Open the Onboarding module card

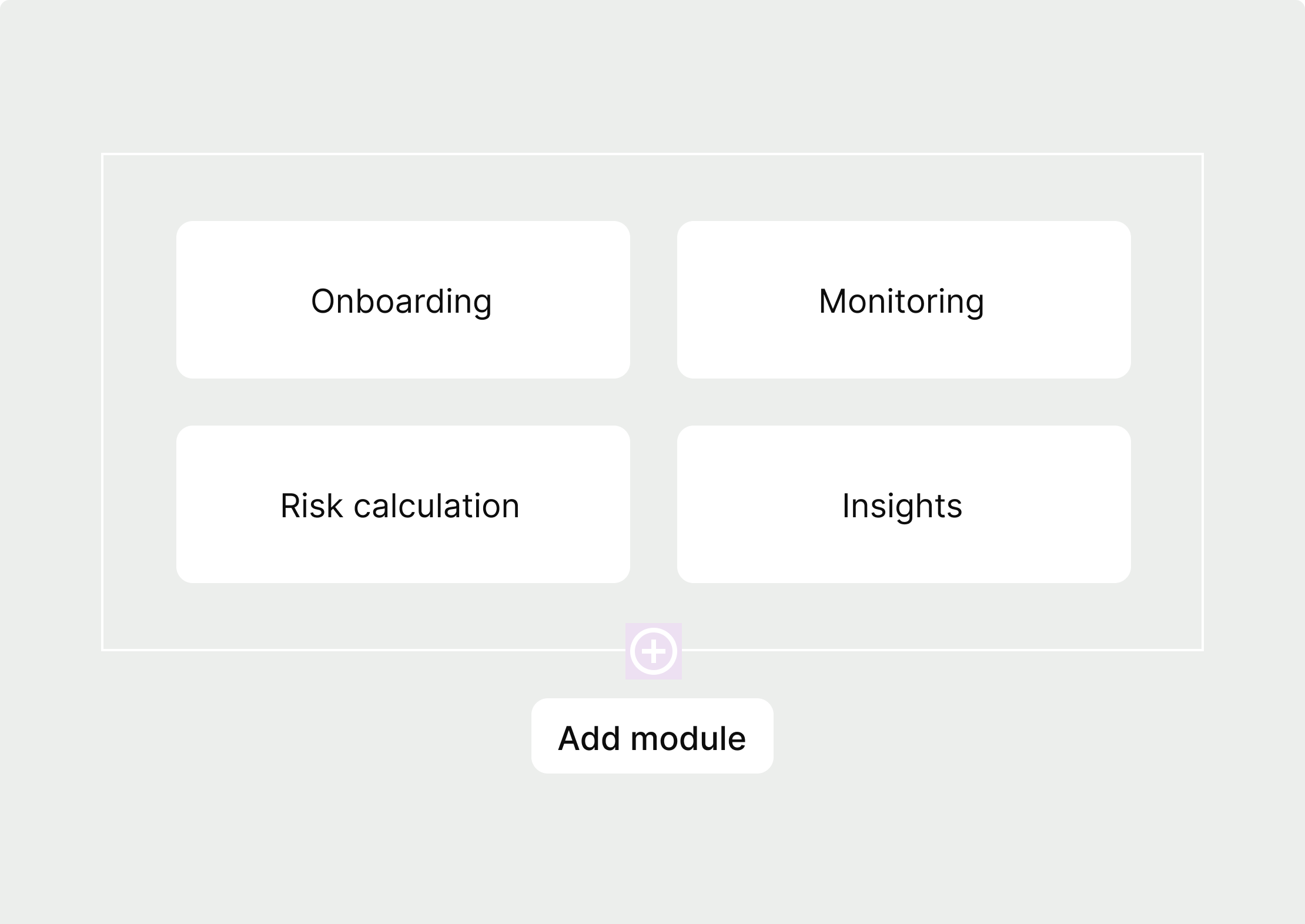tap(403, 300)
